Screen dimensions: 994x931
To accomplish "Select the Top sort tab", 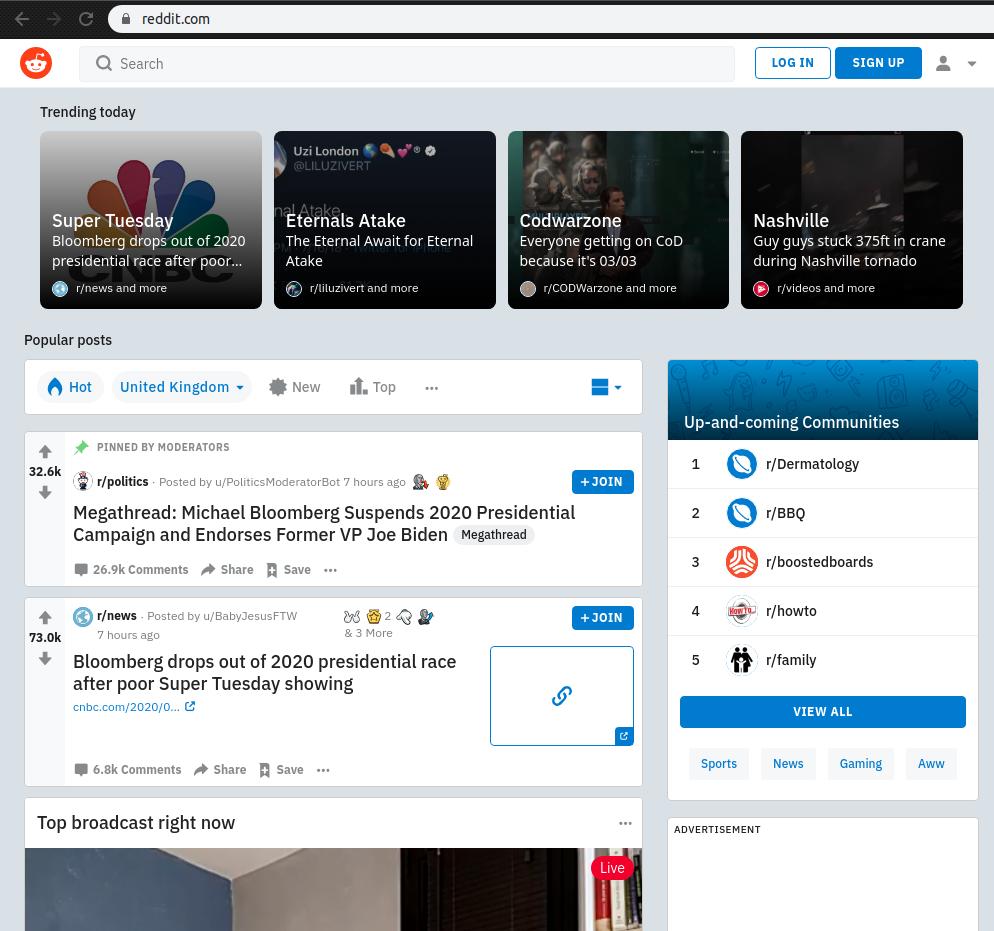I will point(373,387).
